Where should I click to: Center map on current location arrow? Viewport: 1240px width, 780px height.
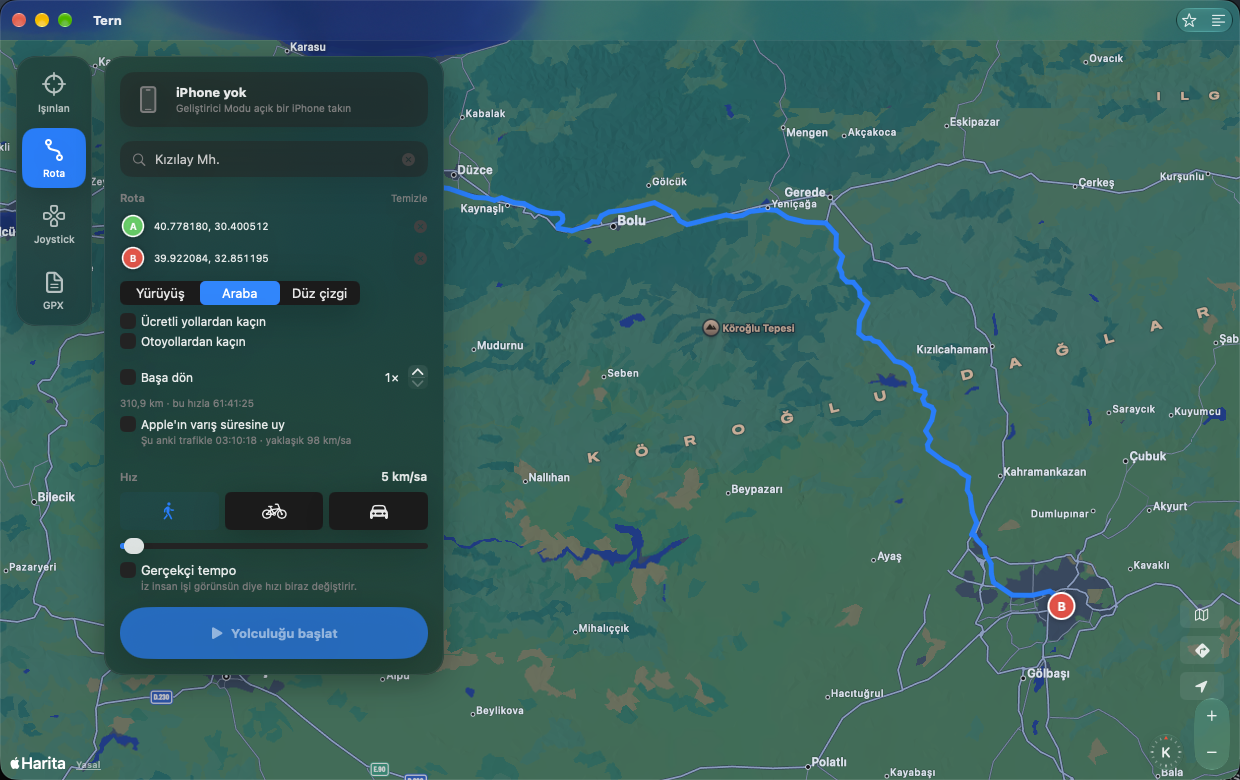pyautogui.click(x=1202, y=686)
